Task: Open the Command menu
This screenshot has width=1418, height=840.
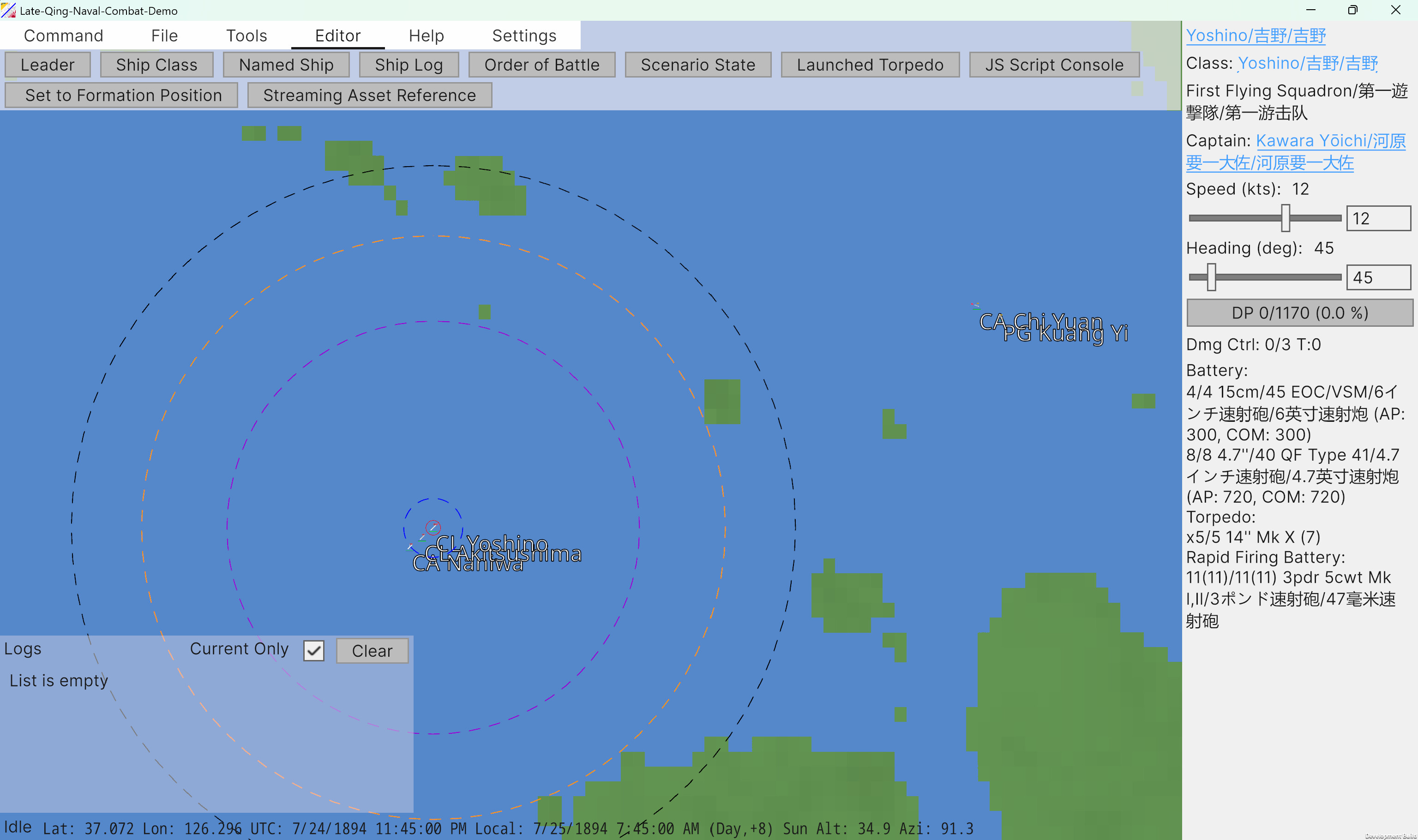Action: [63, 35]
